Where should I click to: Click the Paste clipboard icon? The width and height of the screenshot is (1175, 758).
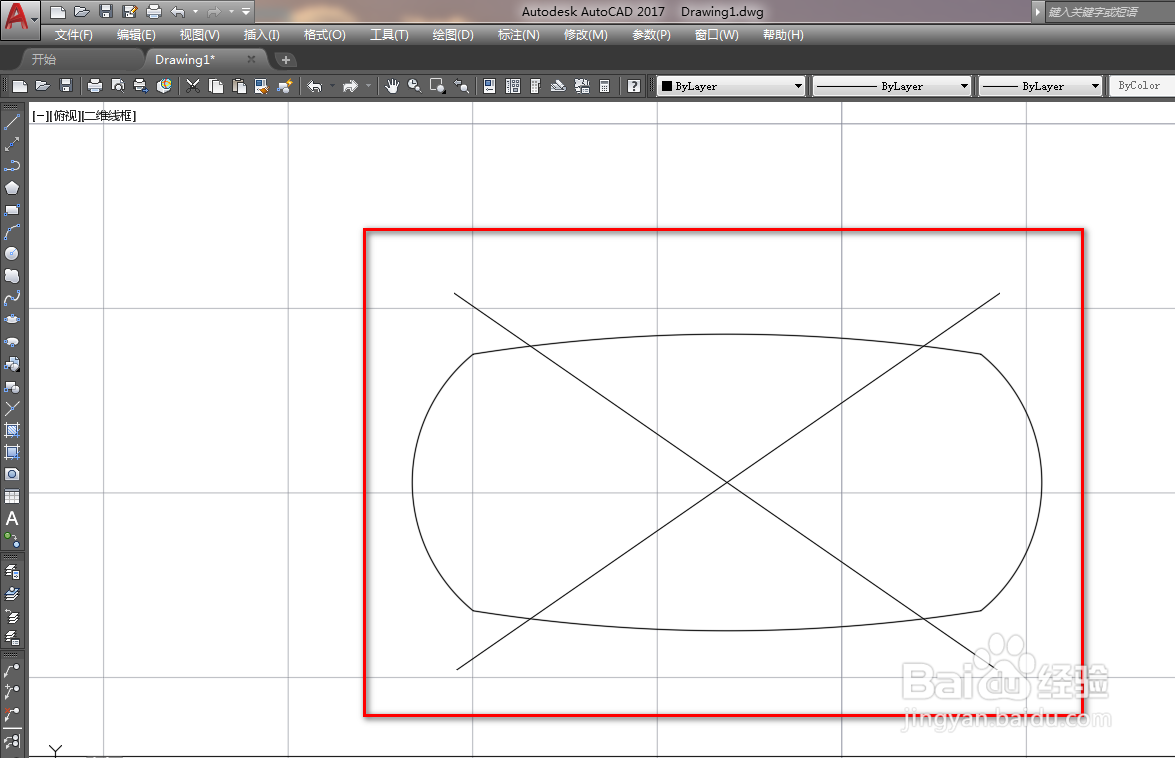coord(239,86)
